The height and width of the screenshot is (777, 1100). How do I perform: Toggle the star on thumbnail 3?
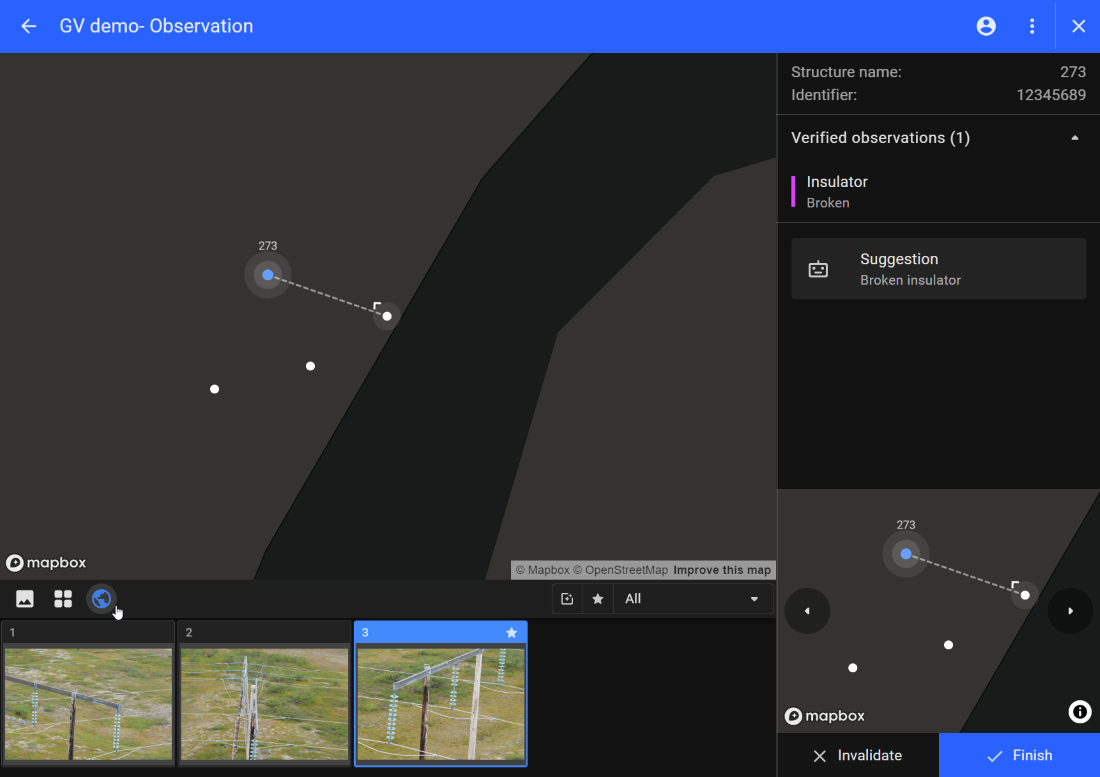(511, 632)
